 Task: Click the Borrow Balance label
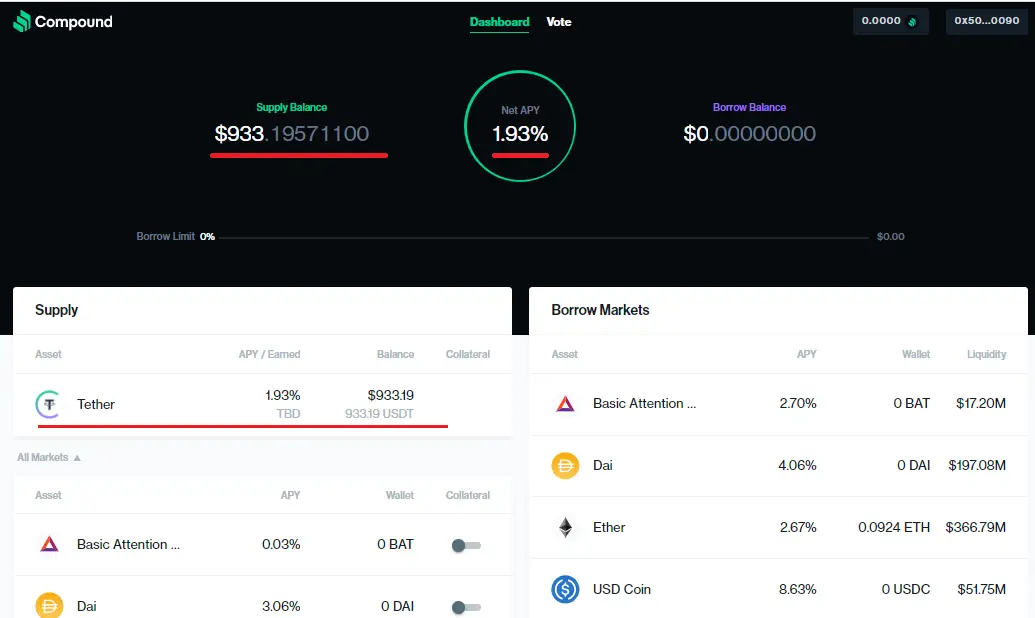click(x=749, y=107)
